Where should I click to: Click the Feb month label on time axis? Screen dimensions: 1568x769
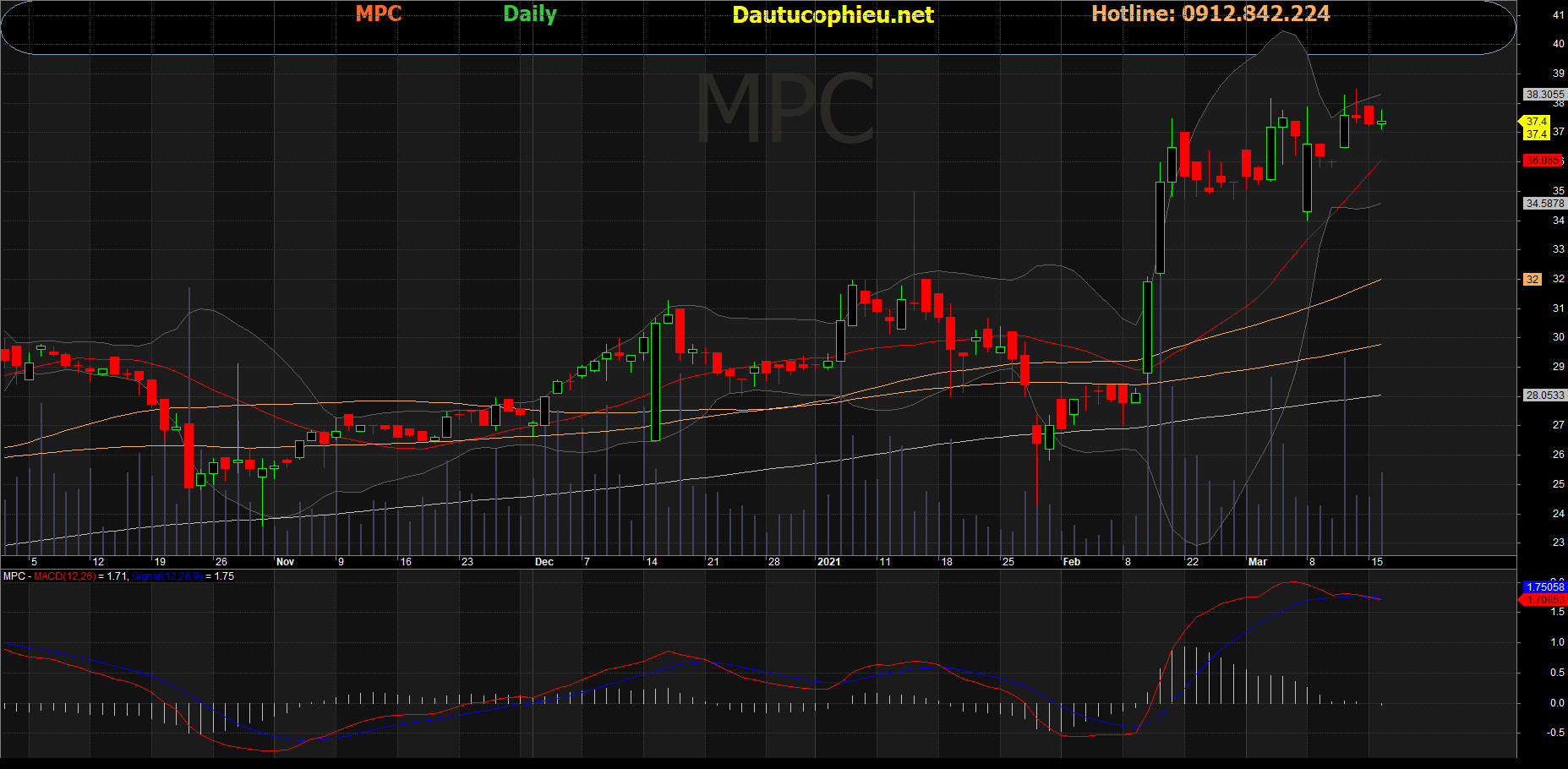click(x=1072, y=562)
